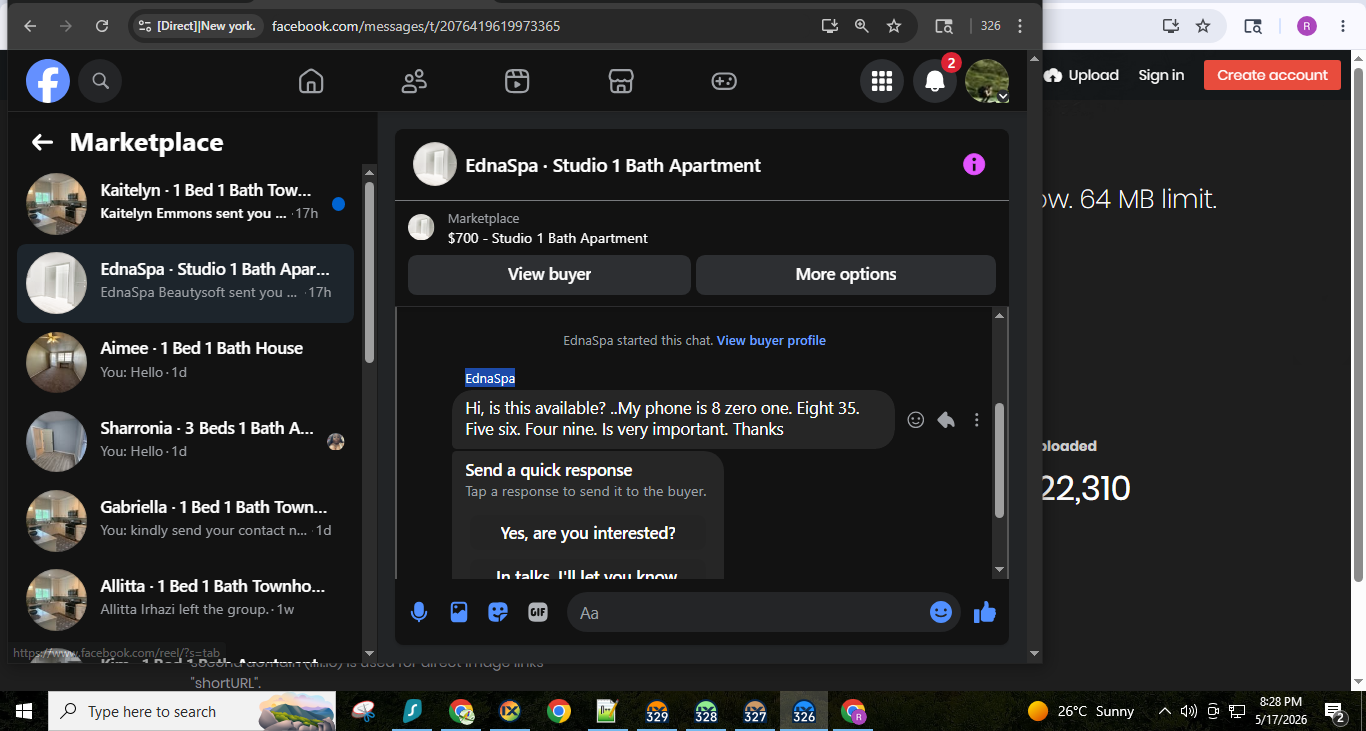Reload the Facebook page
1366x731 pixels.
[x=102, y=26]
